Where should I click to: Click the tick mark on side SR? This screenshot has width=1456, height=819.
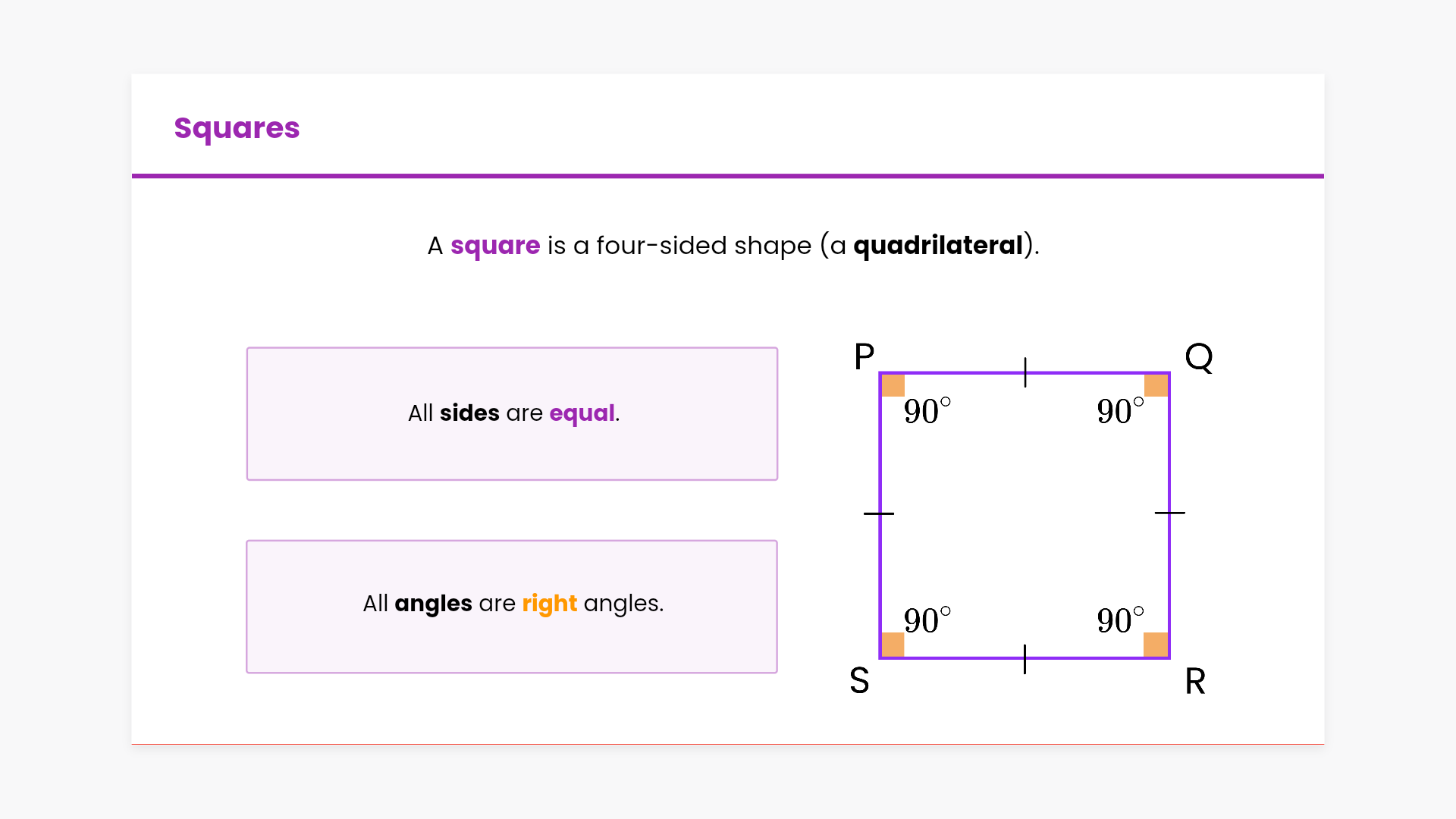[x=1025, y=659]
